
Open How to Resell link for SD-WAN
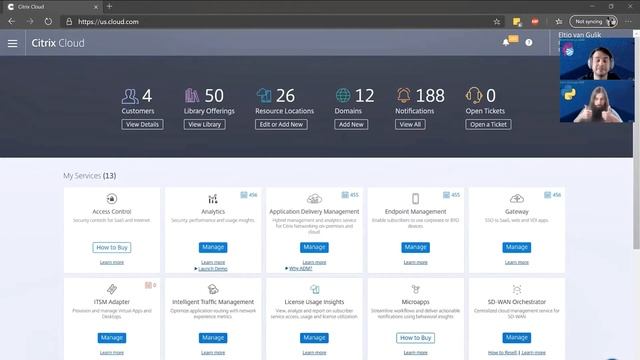tap(502, 353)
